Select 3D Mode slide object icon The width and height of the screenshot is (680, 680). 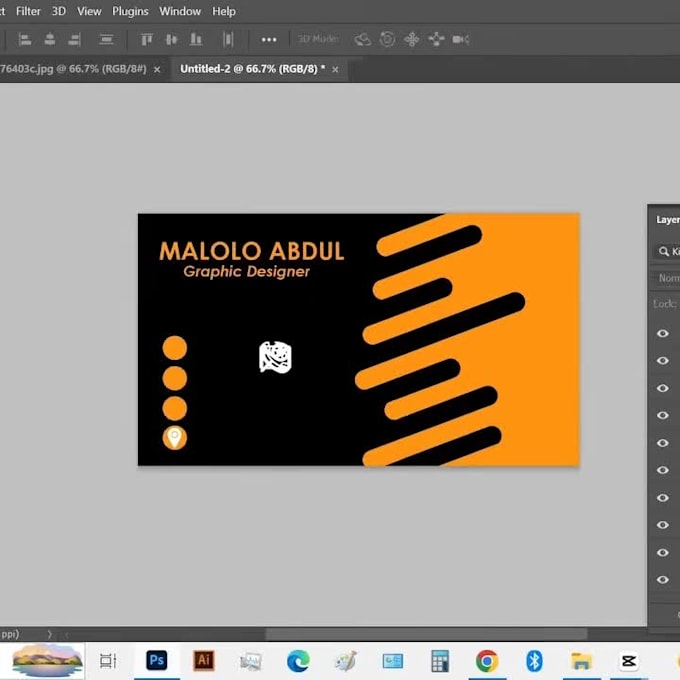(436, 39)
